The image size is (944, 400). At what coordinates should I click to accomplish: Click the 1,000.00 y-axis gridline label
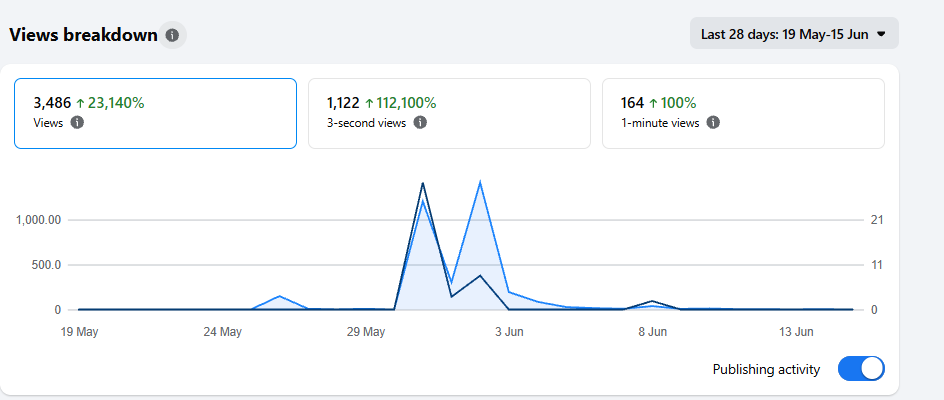39,220
